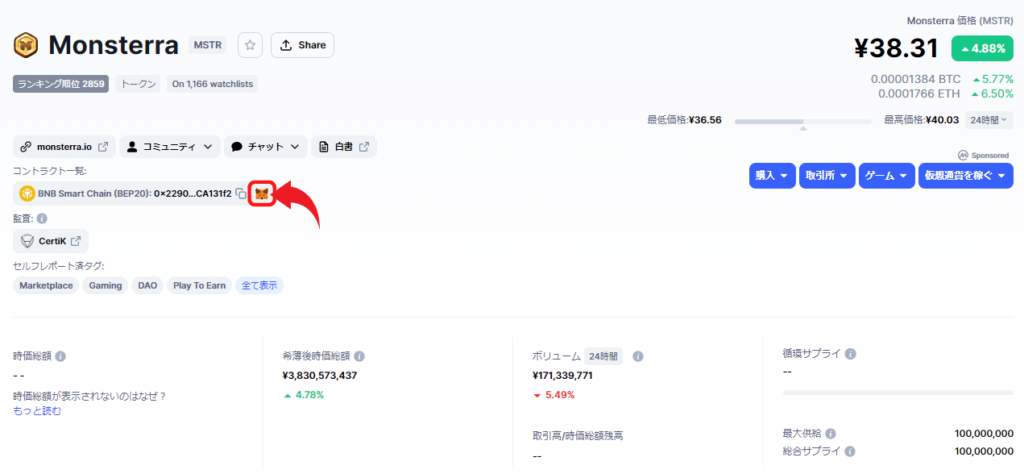Click the トークン badge
Screen dimensions: 1024x474
pos(138,84)
